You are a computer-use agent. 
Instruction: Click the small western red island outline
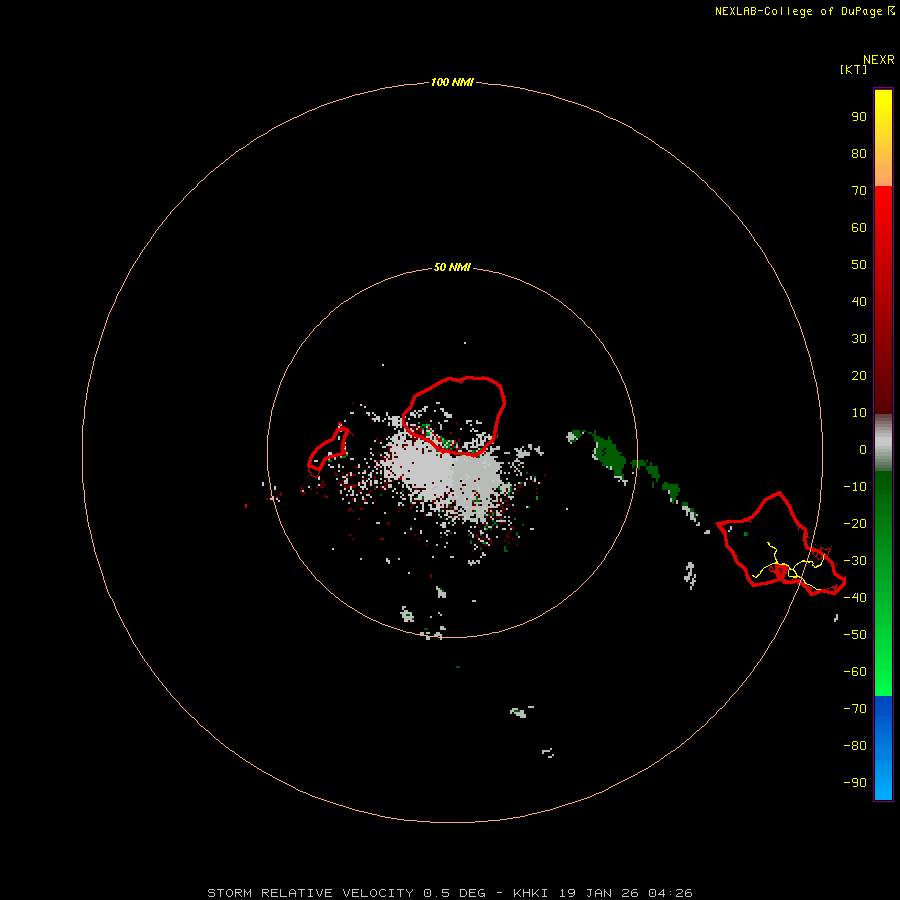click(x=328, y=452)
